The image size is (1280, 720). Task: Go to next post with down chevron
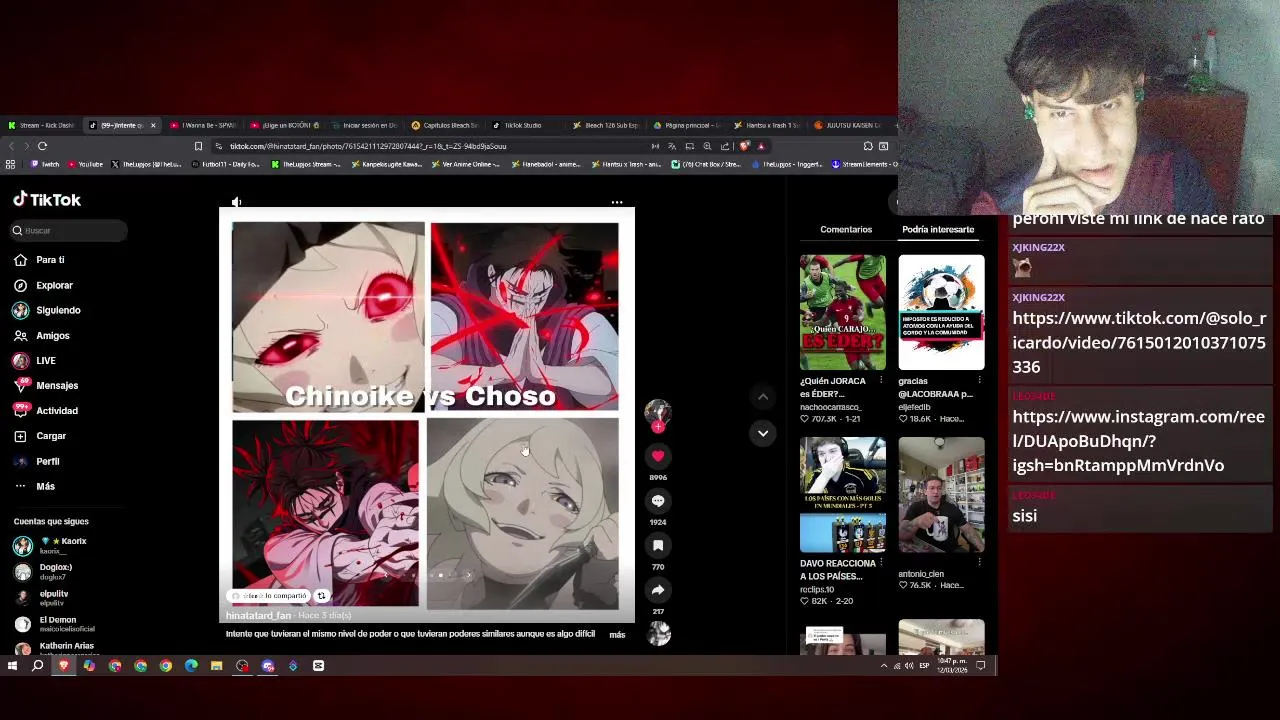pyautogui.click(x=763, y=433)
